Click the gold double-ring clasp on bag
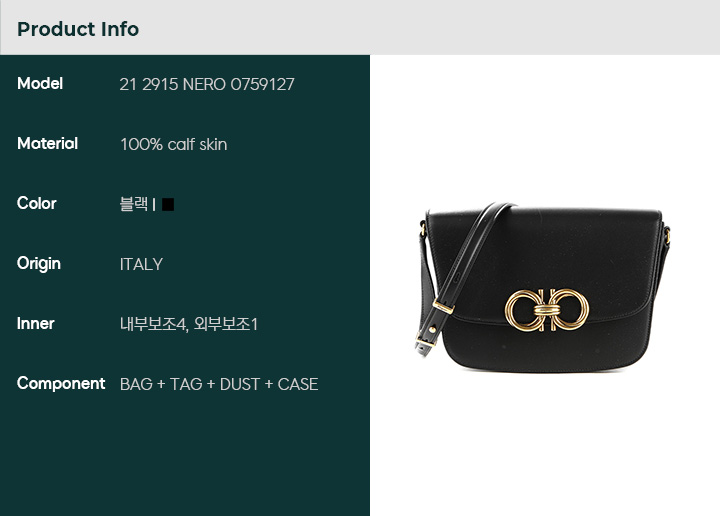720x516 pixels. coord(547,310)
